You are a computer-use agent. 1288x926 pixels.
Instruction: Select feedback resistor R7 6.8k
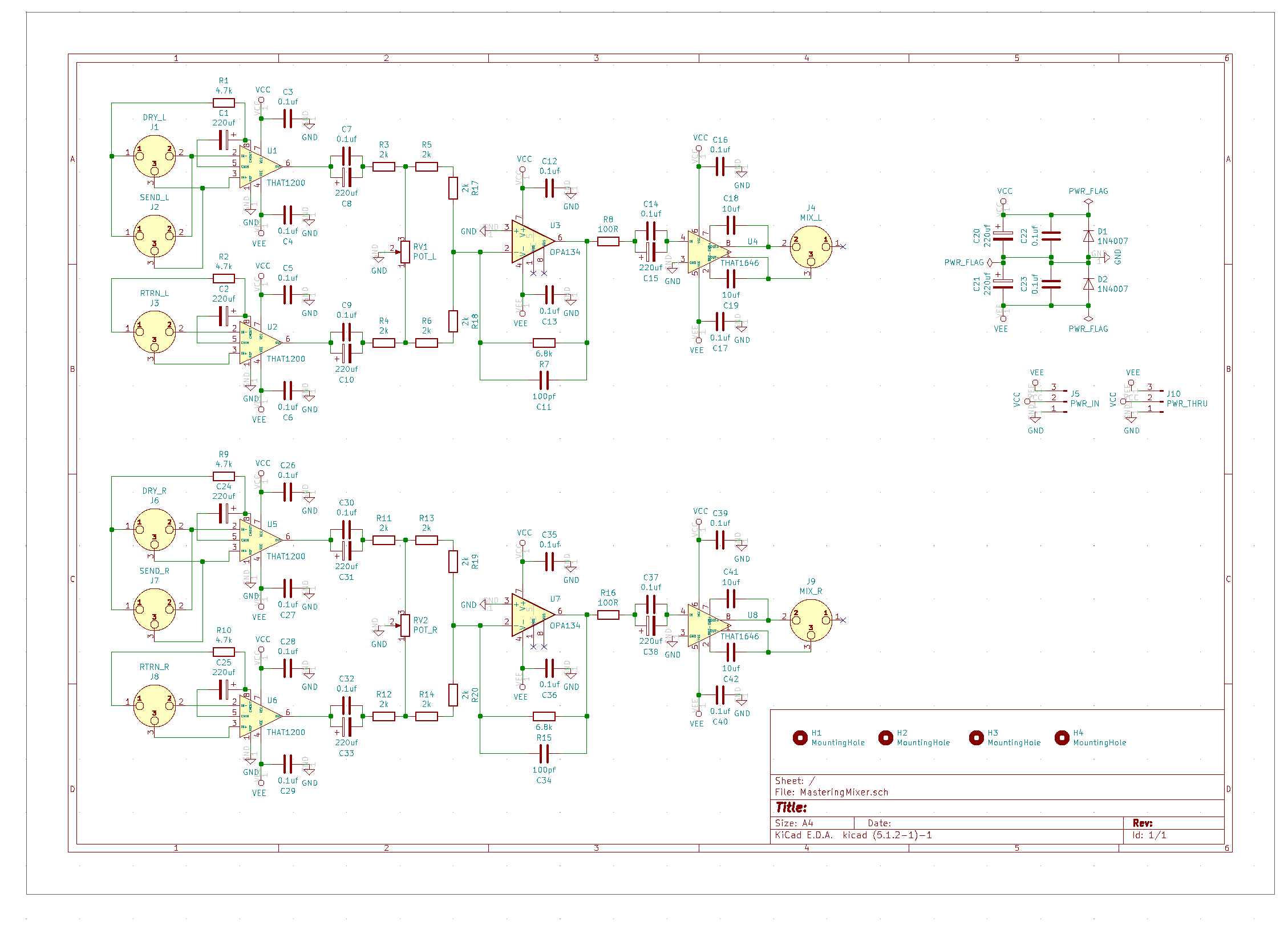(x=544, y=343)
